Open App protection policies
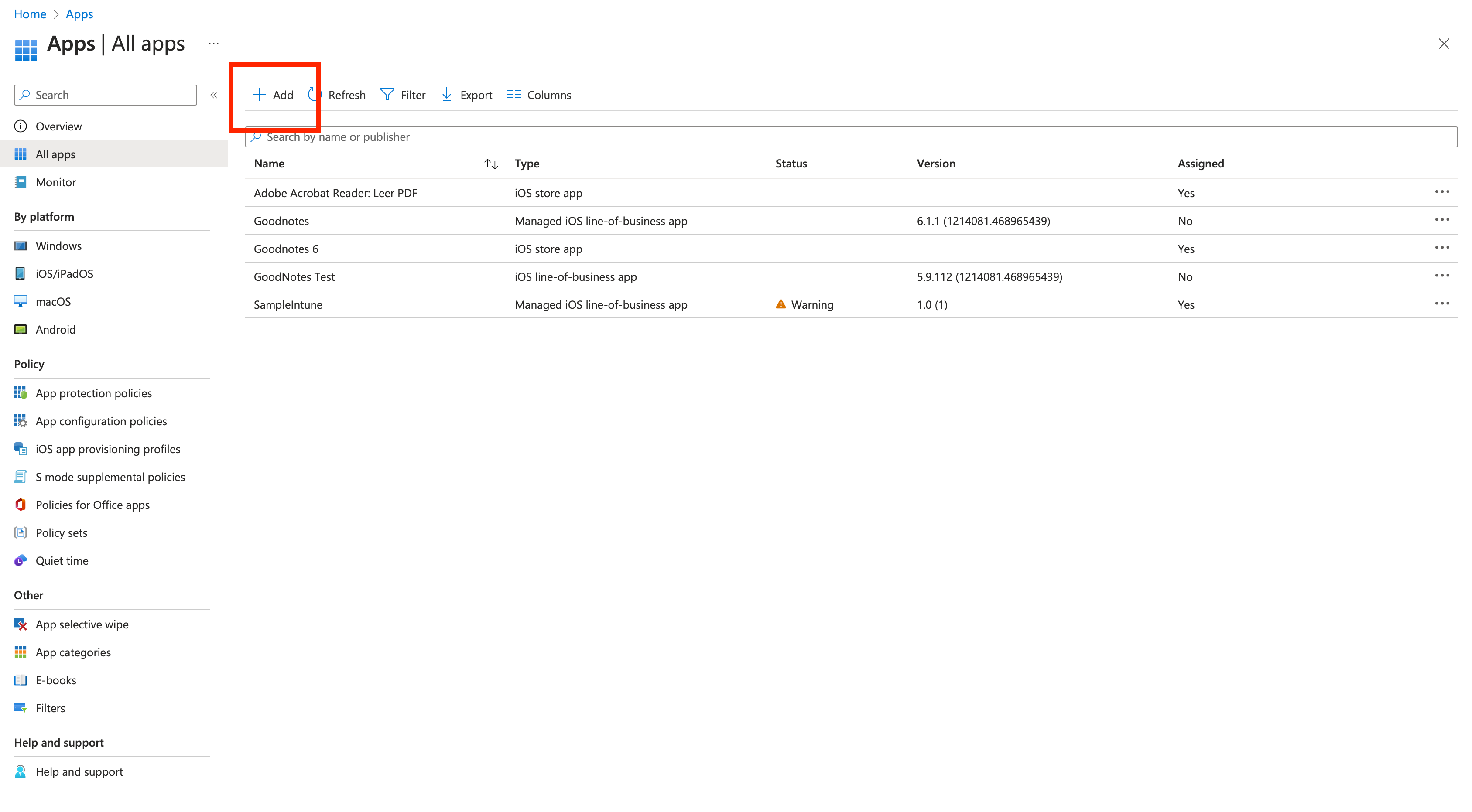This screenshot has width=1472, height=812. 93,393
